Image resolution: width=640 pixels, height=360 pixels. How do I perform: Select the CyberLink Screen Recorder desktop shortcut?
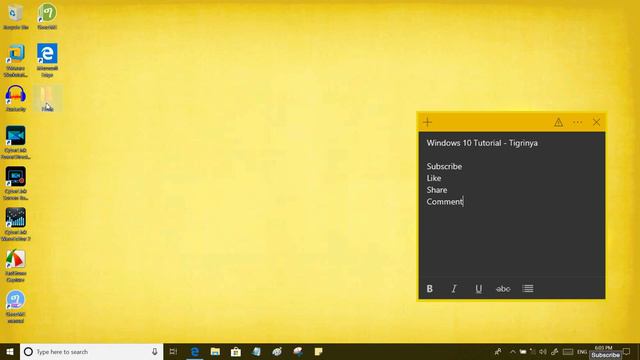16,183
